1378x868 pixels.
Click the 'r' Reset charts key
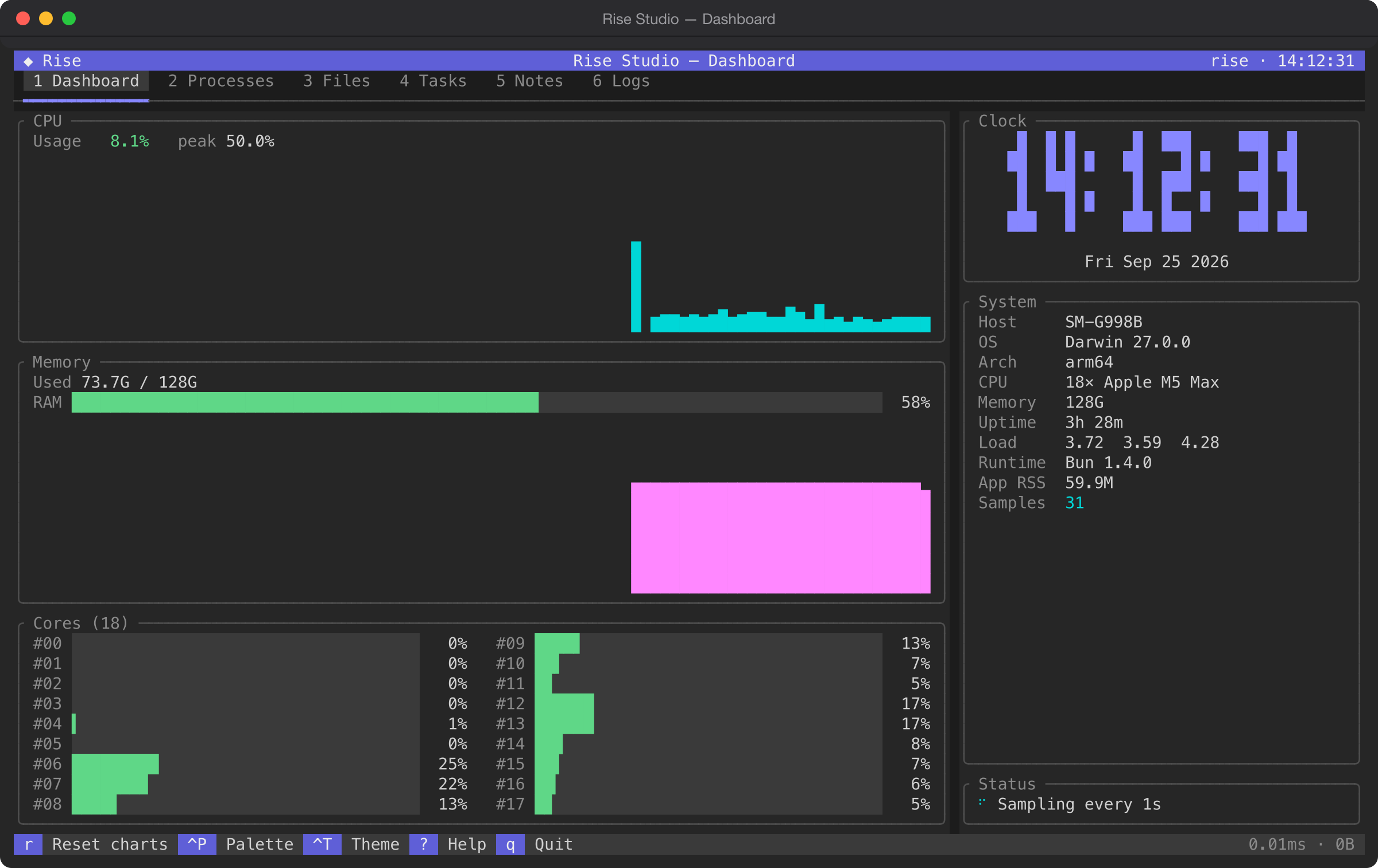28,844
